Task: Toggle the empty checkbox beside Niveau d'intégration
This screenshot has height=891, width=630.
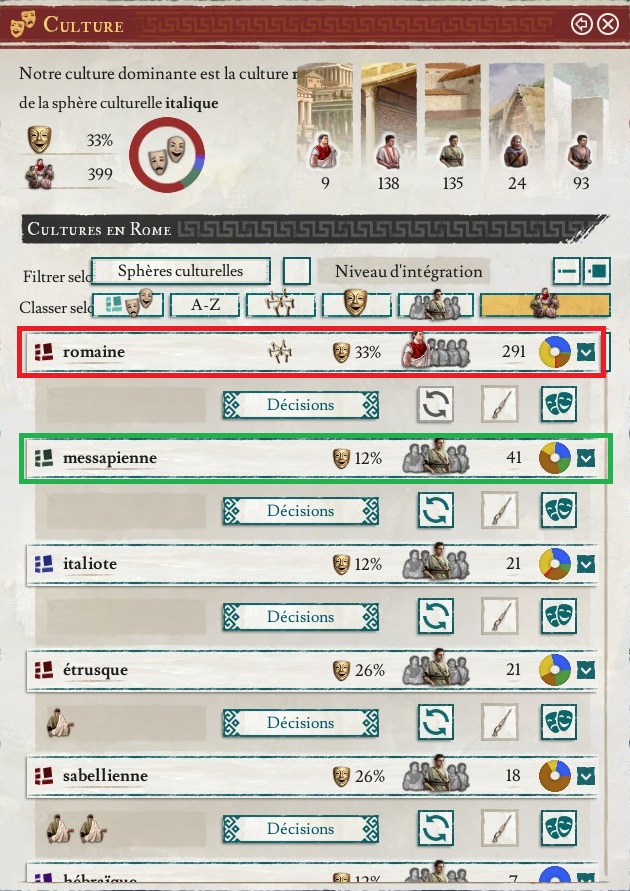Action: click(297, 271)
